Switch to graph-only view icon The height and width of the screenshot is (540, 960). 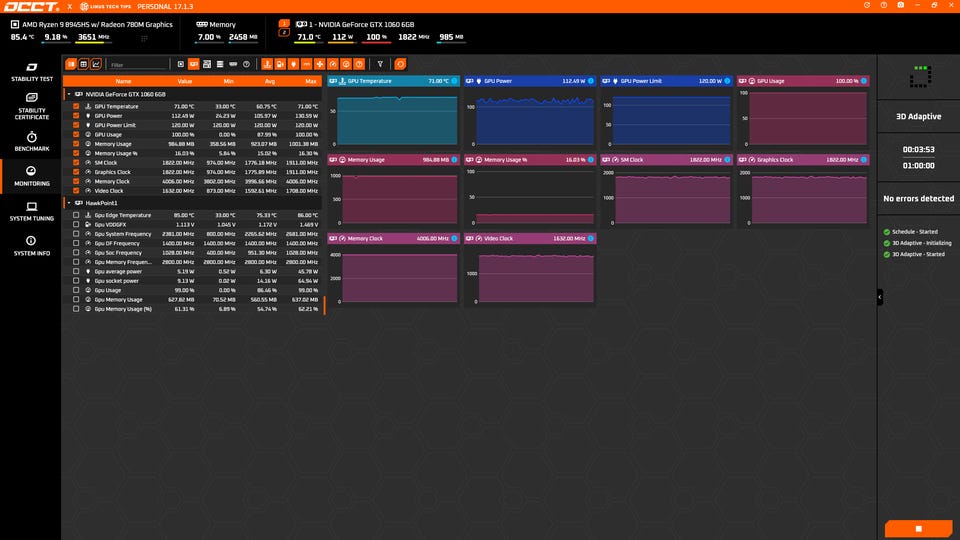click(96, 64)
